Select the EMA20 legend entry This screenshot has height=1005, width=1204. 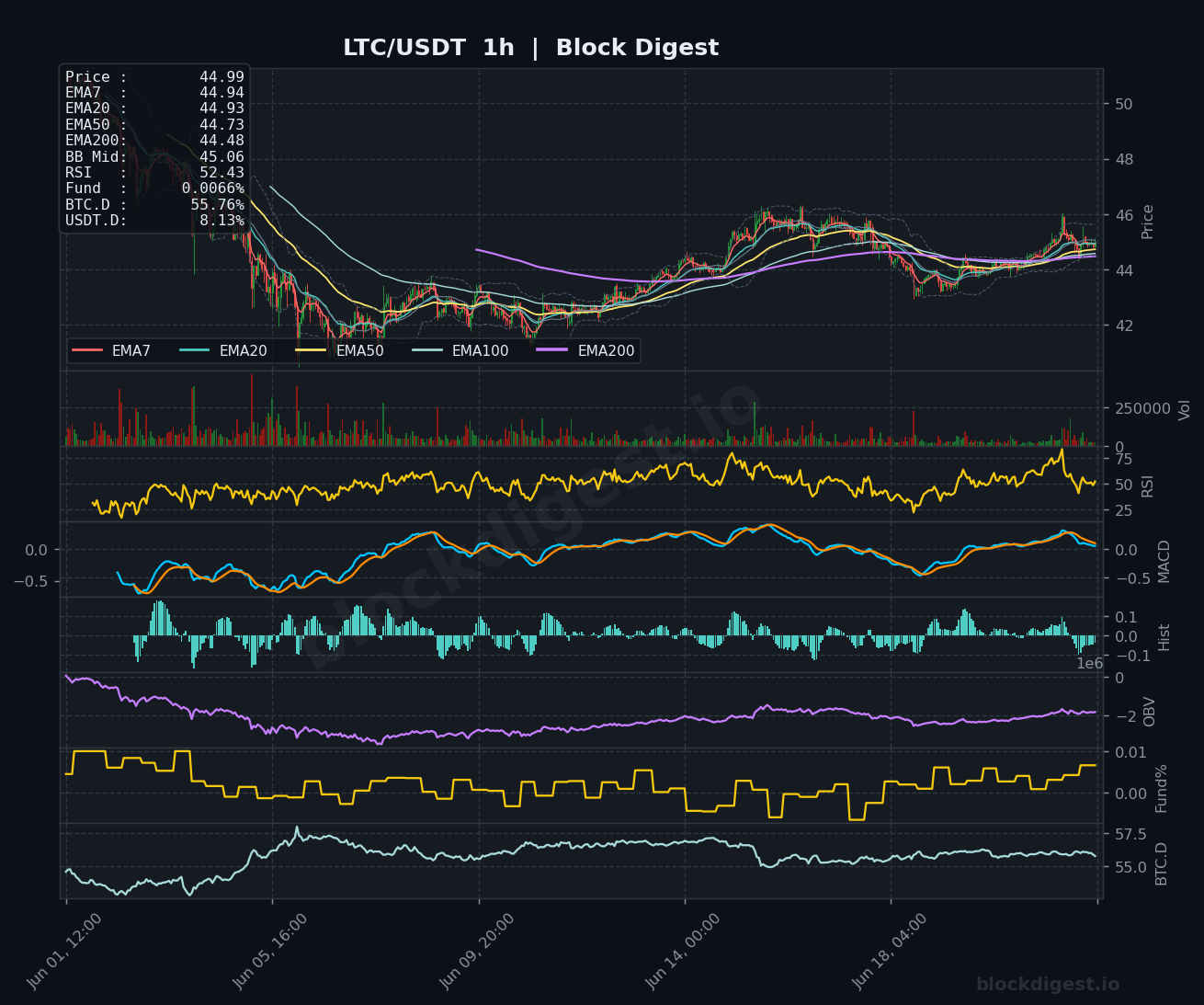pos(223,351)
